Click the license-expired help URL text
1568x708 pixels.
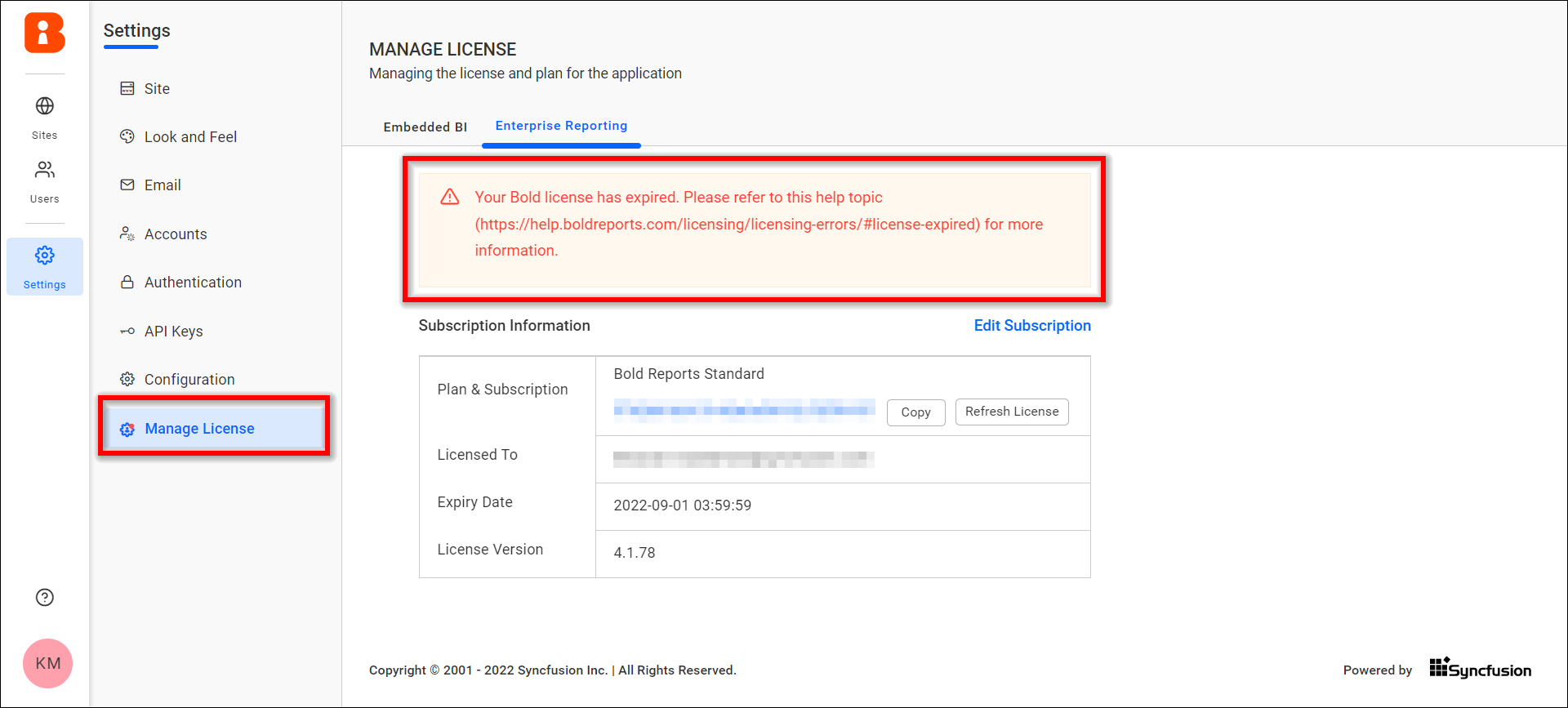click(728, 224)
